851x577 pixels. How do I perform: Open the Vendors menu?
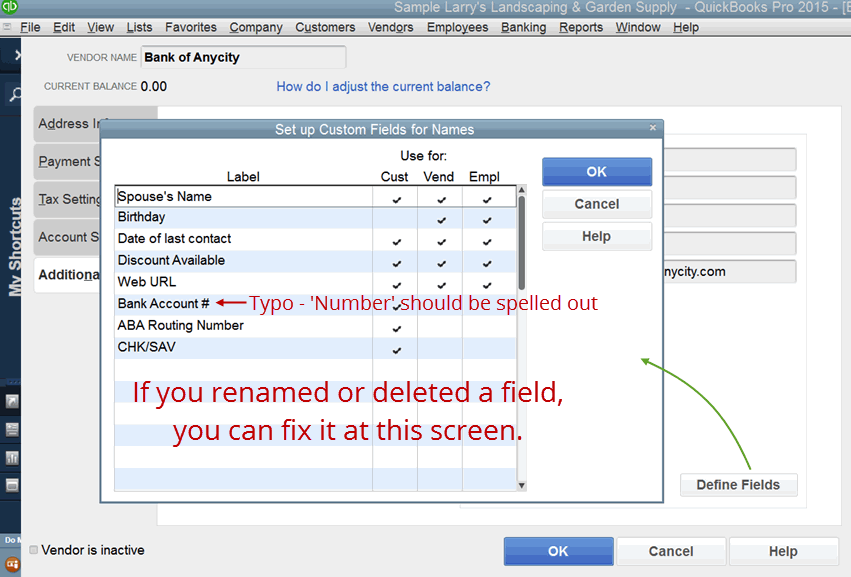pyautogui.click(x=390, y=27)
